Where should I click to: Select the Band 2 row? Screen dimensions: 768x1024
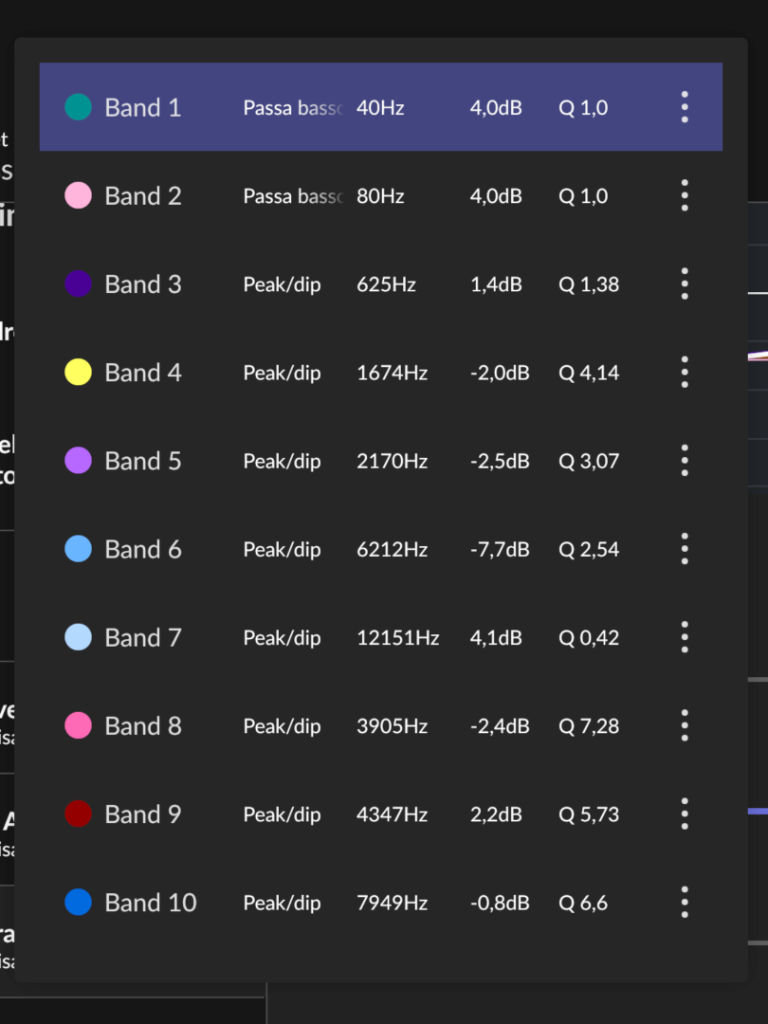tap(381, 196)
